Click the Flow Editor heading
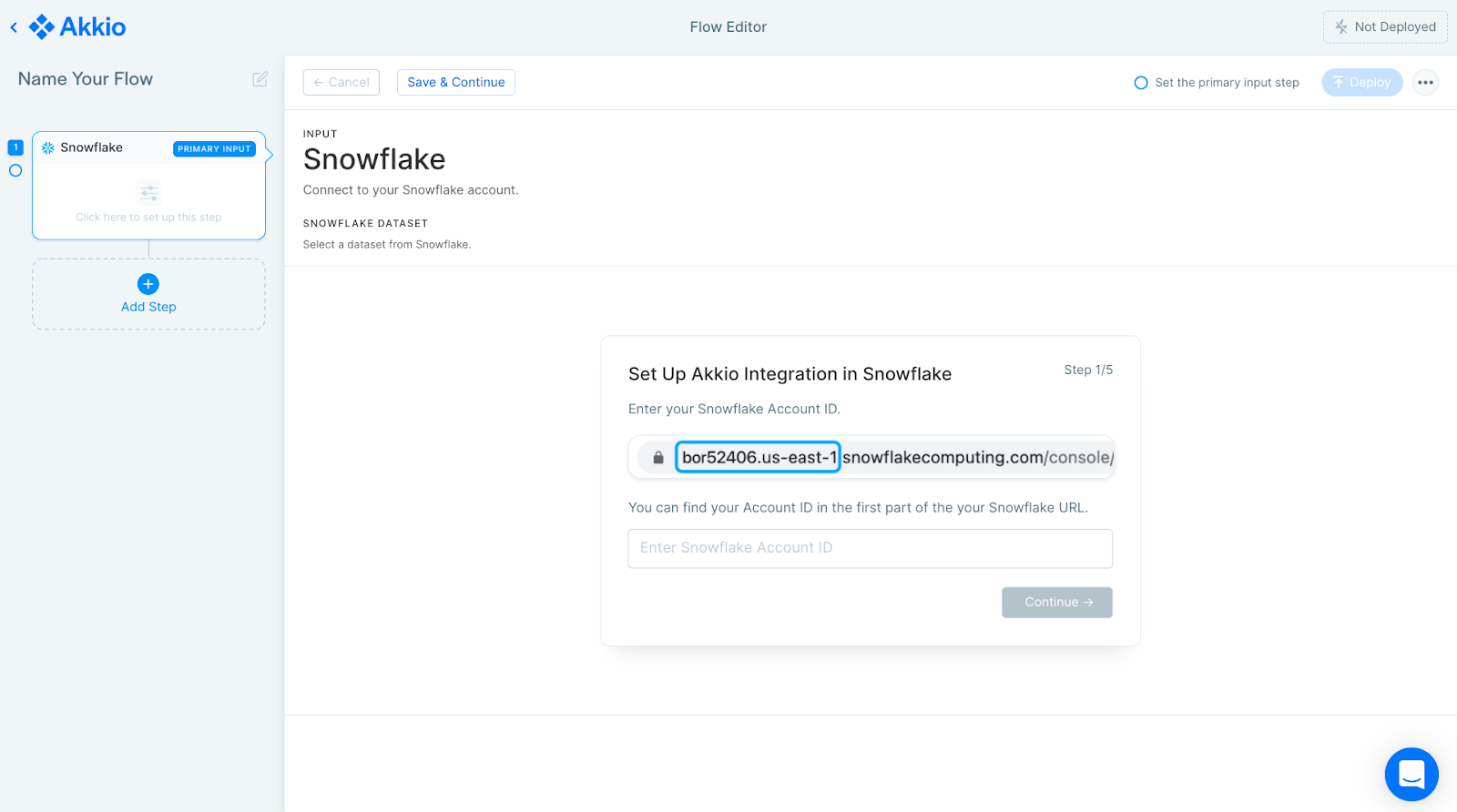Viewport: 1457px width, 812px height. [x=728, y=27]
